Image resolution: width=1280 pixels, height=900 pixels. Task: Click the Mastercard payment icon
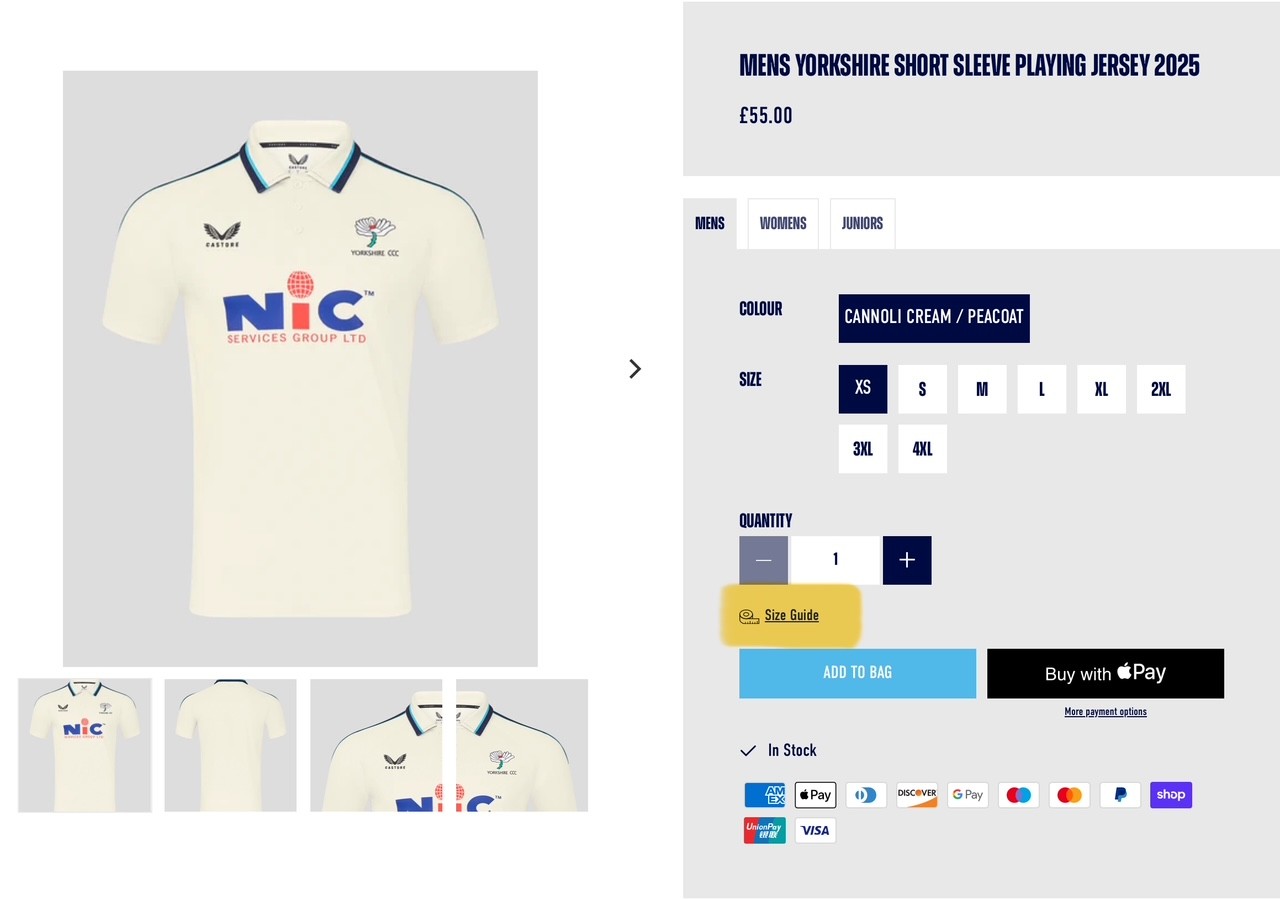(x=1069, y=795)
